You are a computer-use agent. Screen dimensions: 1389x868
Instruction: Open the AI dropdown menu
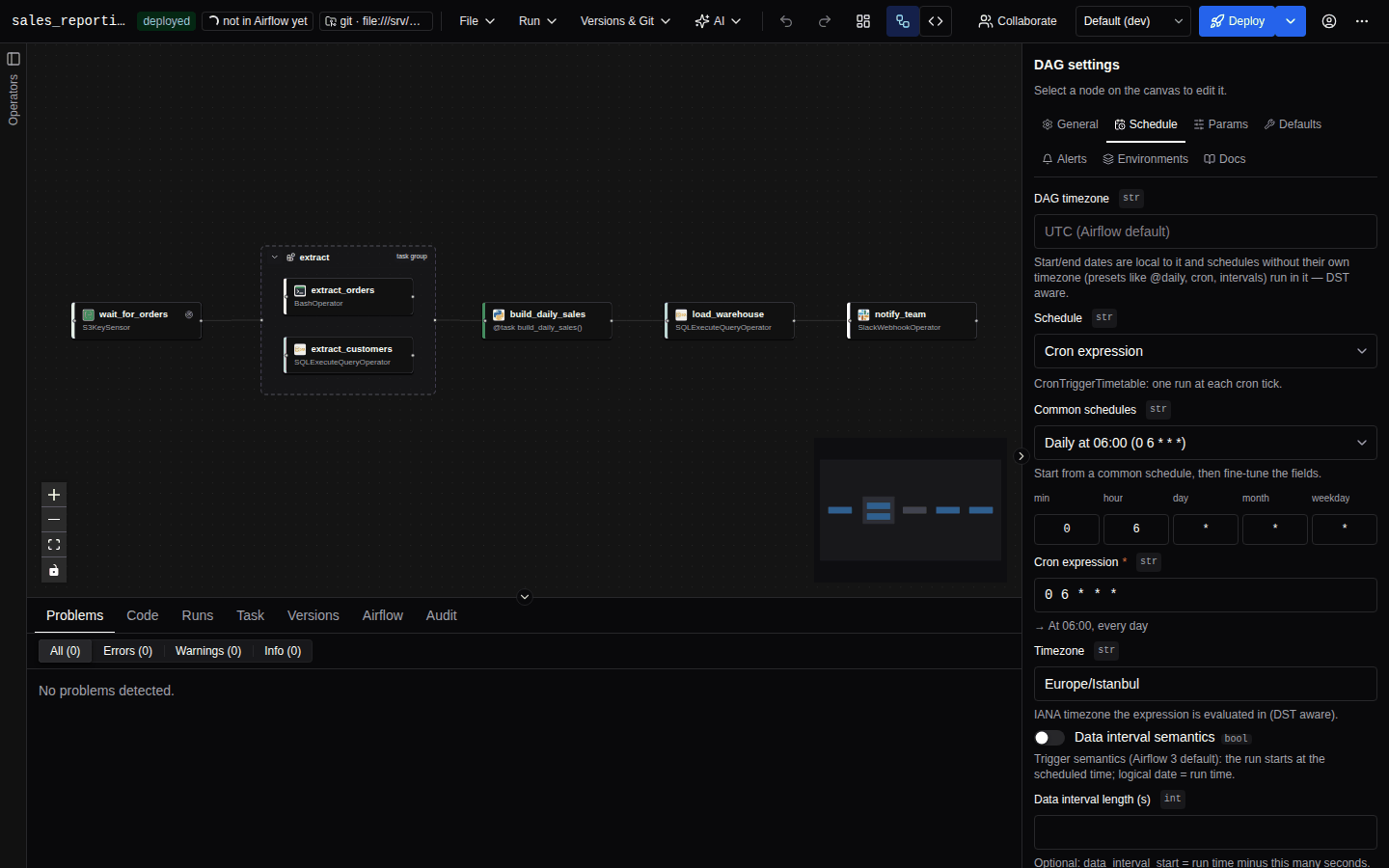coord(718,21)
